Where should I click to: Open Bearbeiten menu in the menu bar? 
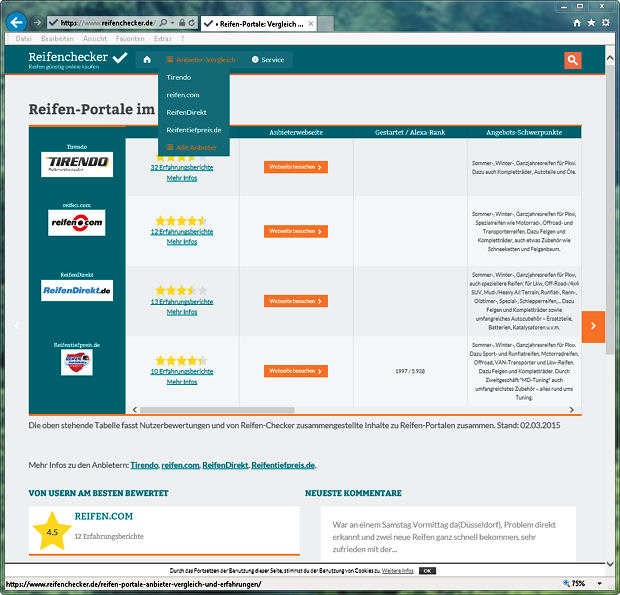pyautogui.click(x=57, y=39)
